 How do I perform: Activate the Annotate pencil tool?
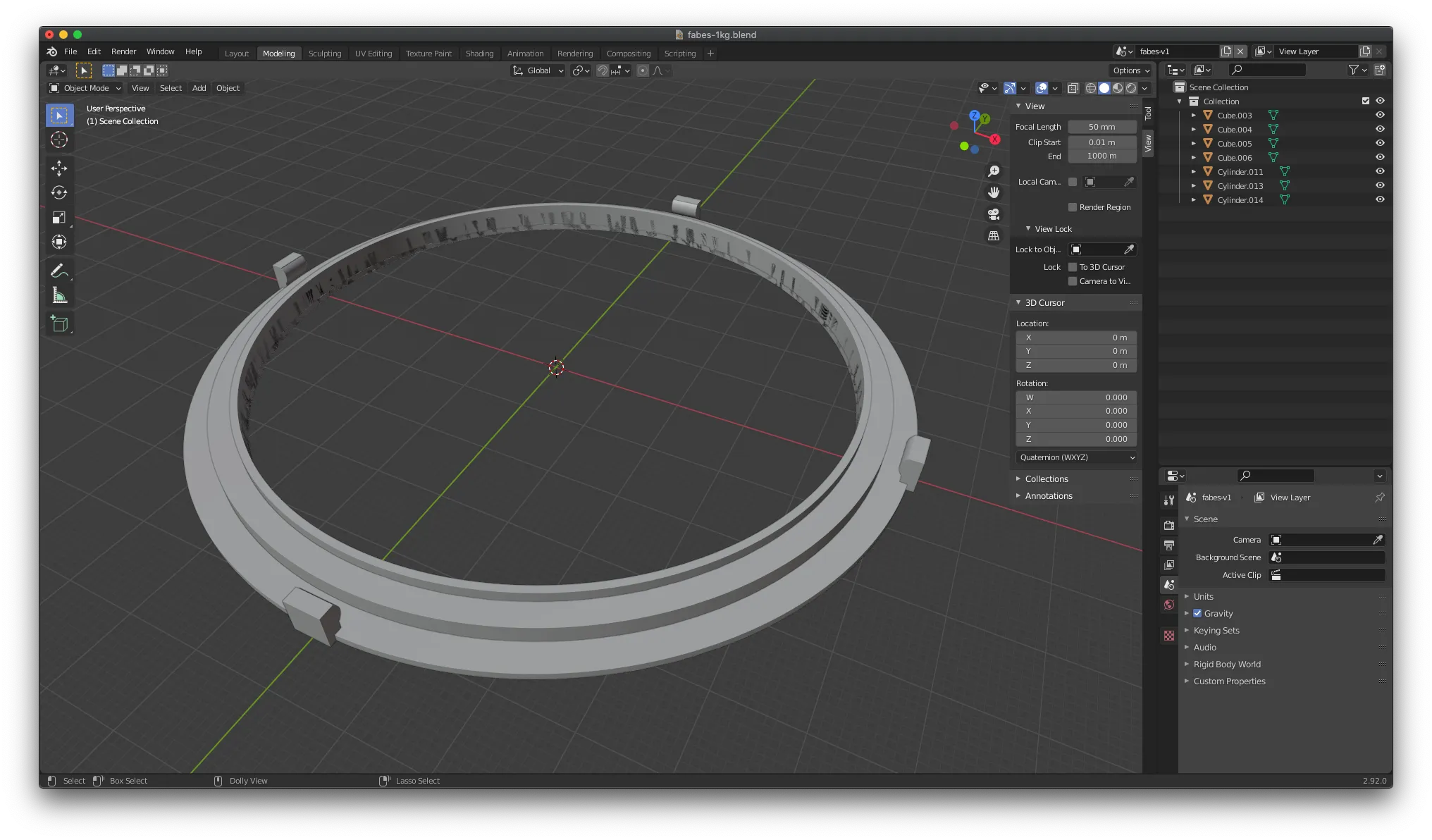click(x=59, y=271)
